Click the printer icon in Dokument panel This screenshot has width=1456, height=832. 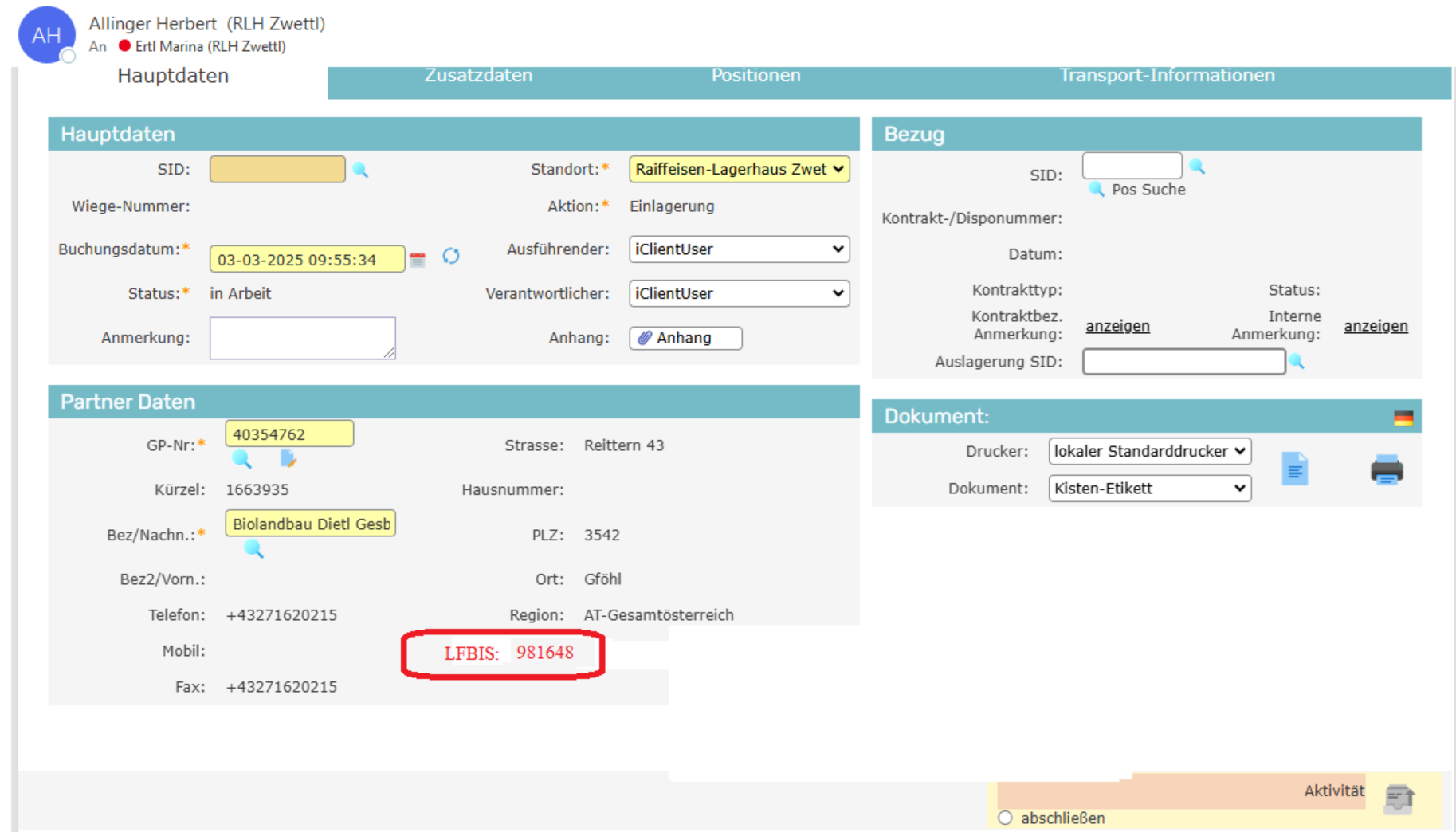(x=1386, y=469)
